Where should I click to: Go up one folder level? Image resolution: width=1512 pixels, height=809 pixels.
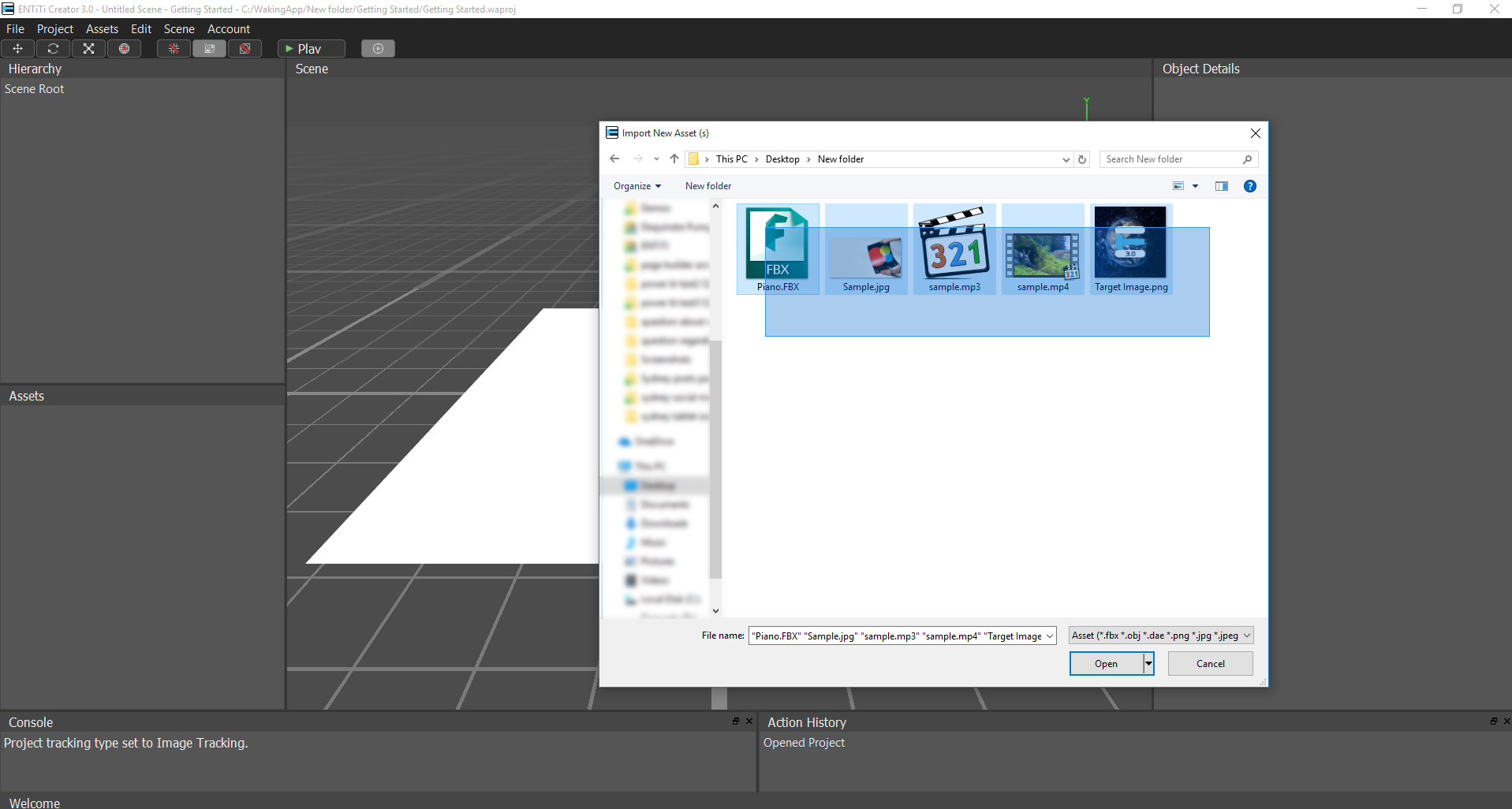tap(674, 159)
